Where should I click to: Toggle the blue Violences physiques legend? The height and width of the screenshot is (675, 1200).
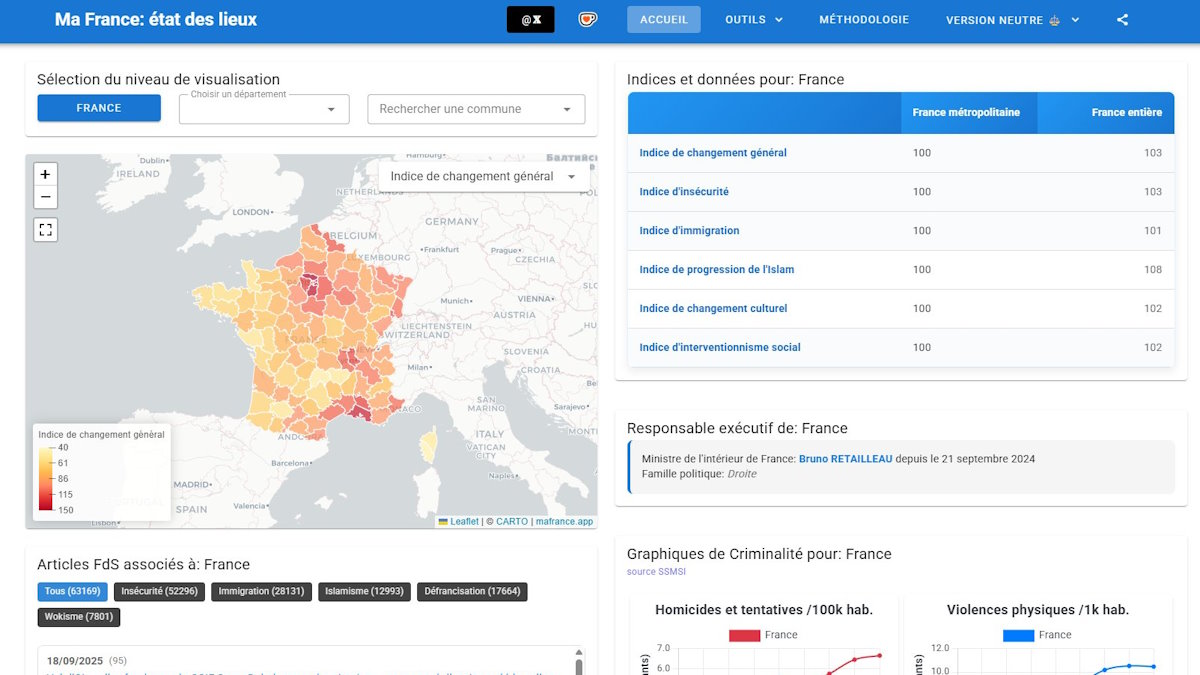coord(1017,635)
